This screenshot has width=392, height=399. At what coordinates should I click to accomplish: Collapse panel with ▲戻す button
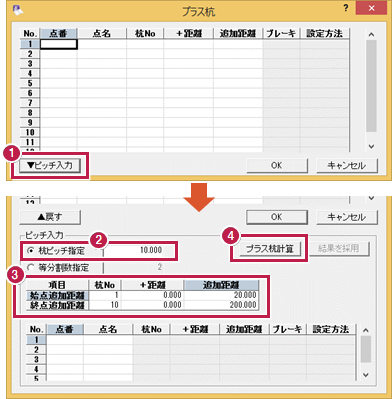coord(50,217)
